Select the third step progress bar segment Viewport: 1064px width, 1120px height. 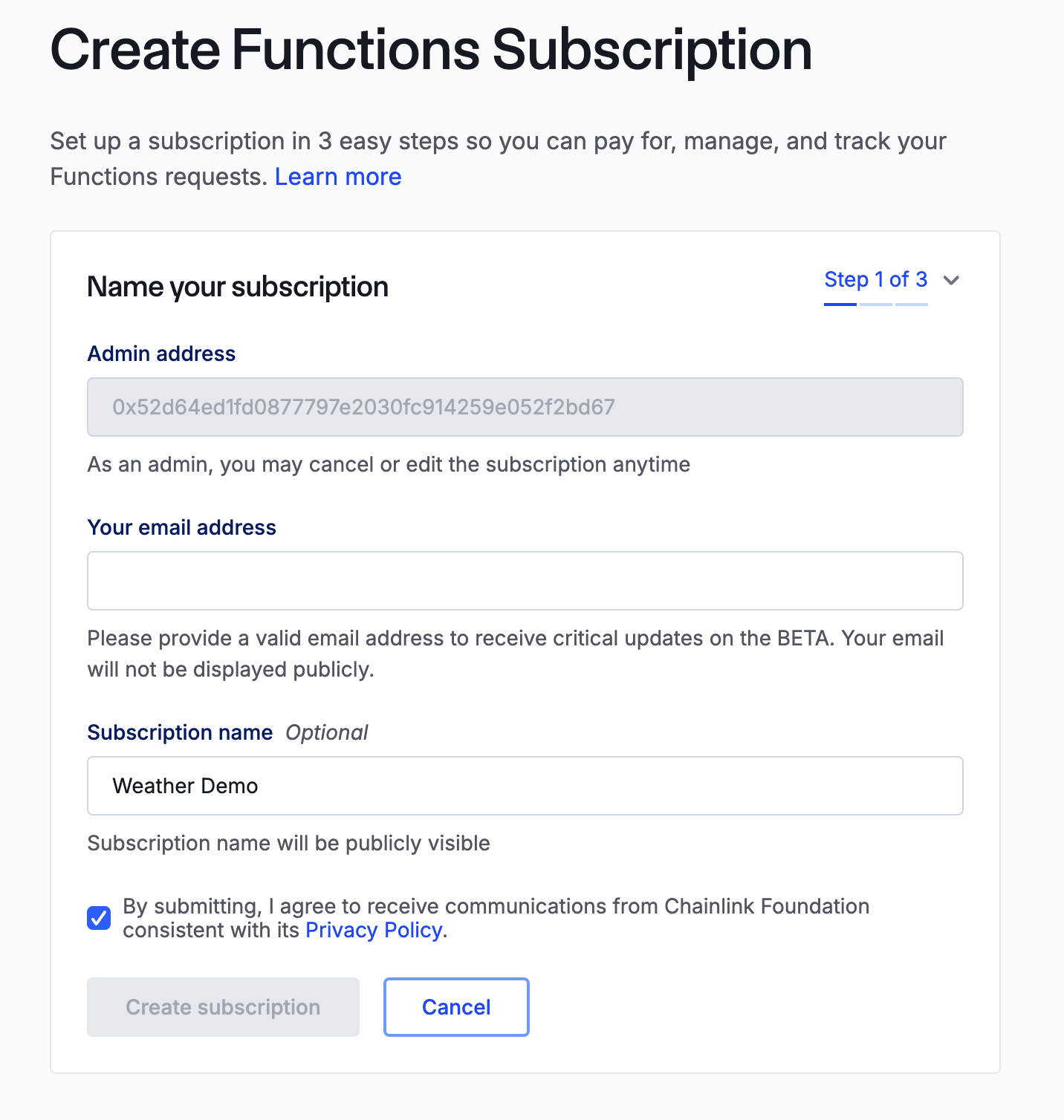912,304
